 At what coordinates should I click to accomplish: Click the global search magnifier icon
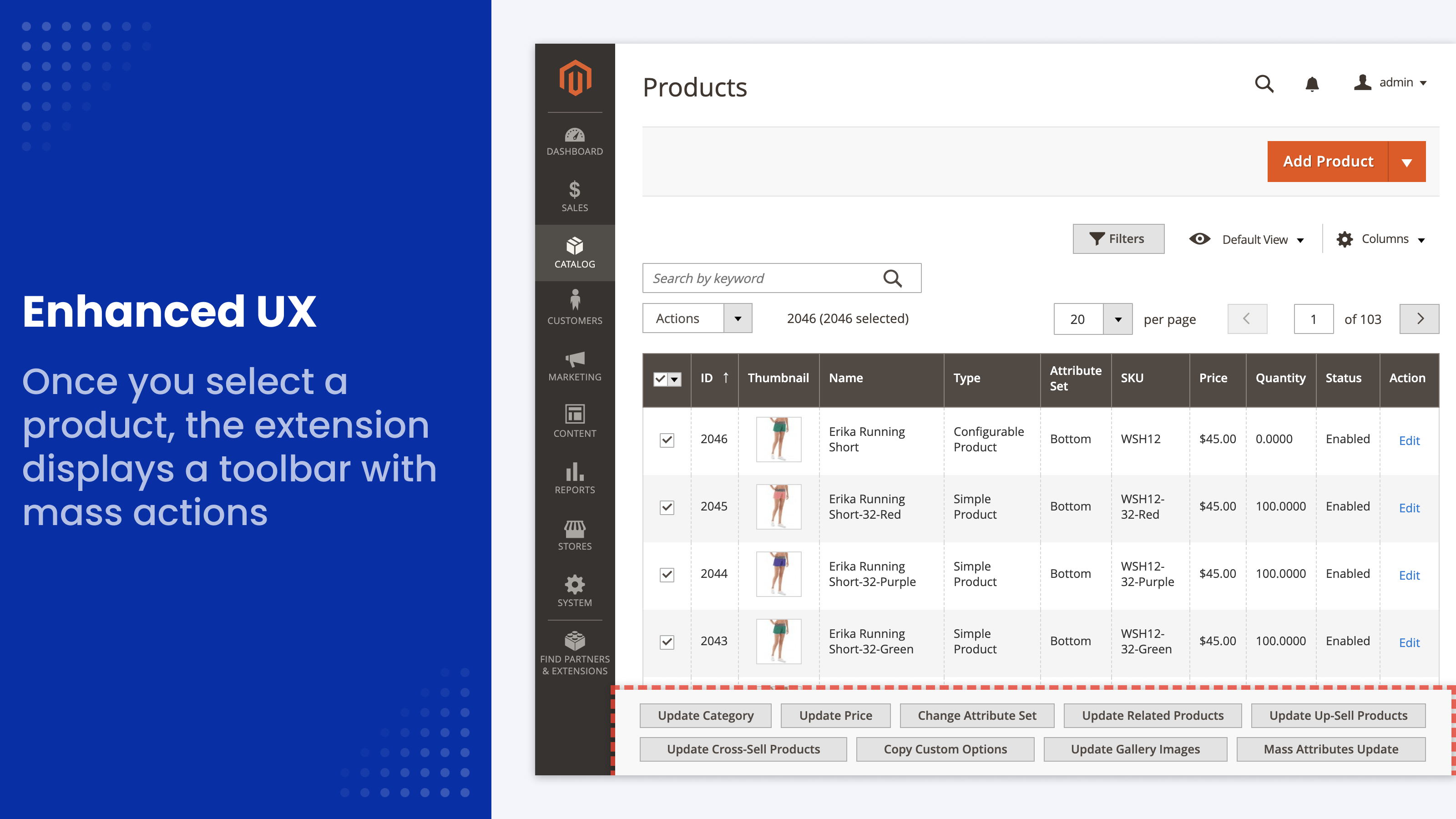click(1264, 84)
